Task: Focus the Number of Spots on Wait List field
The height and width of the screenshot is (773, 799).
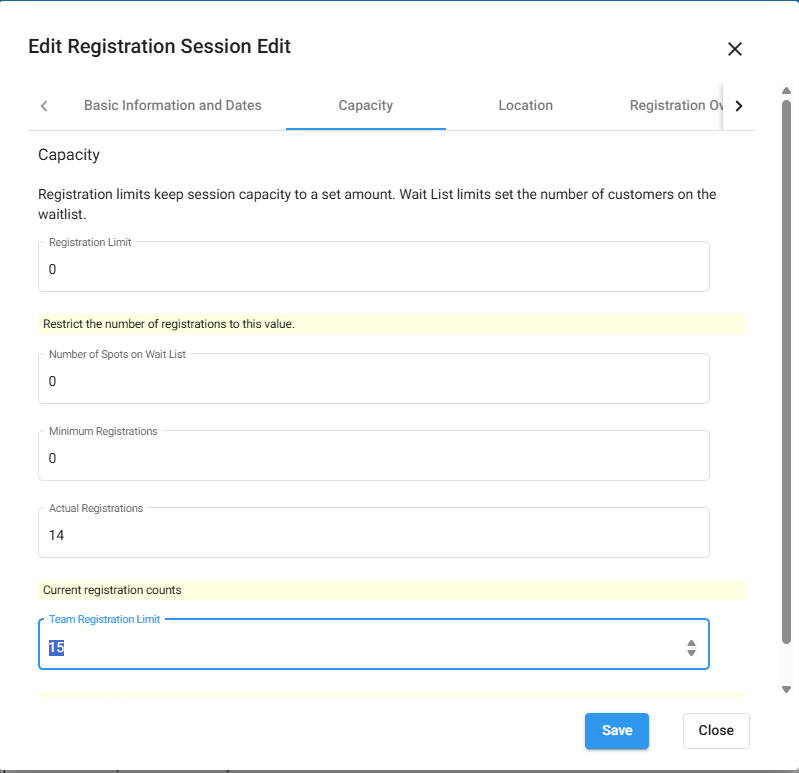Action: [373, 381]
